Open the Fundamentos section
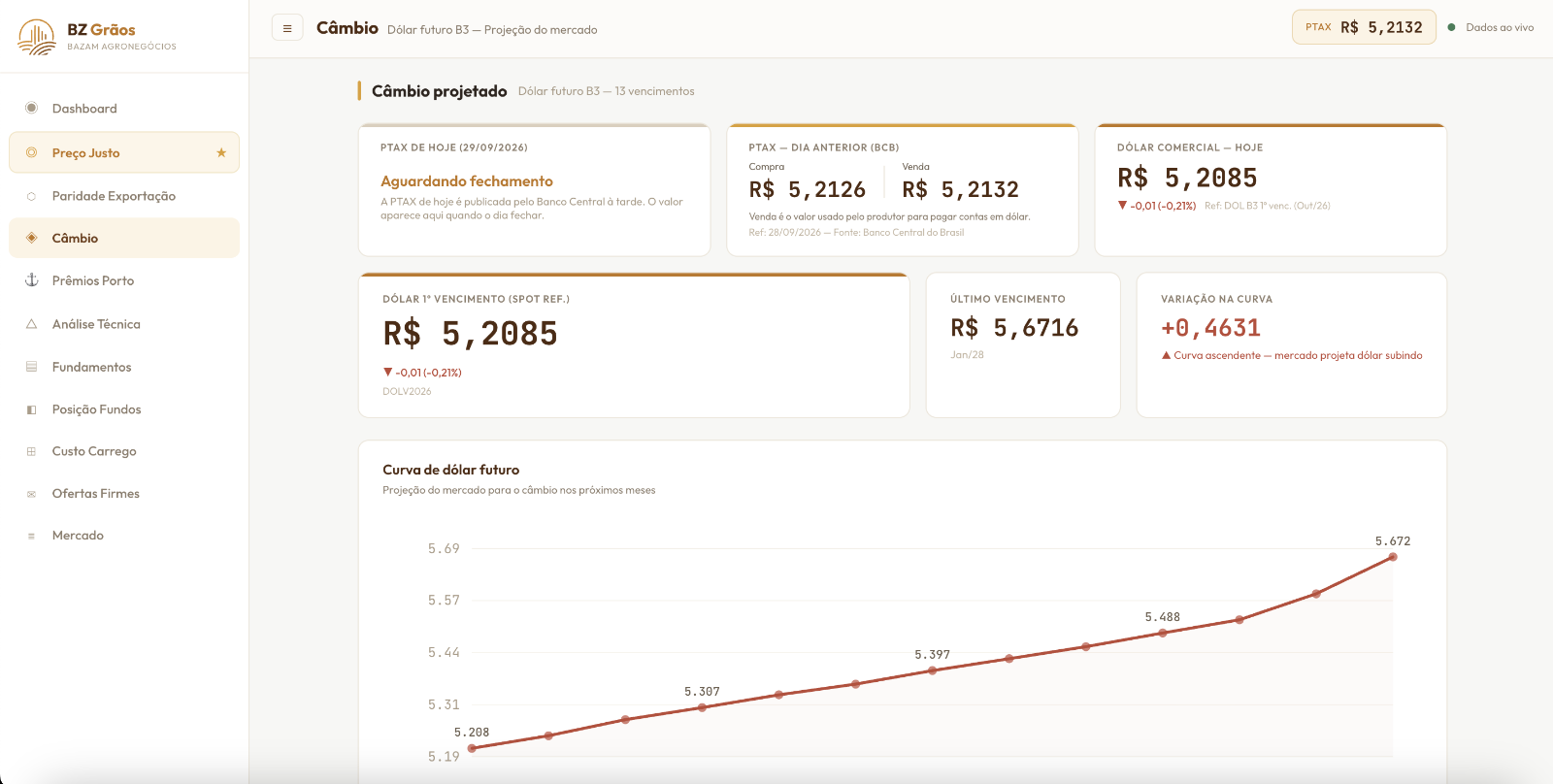Image resolution: width=1553 pixels, height=784 pixels. coord(124,367)
